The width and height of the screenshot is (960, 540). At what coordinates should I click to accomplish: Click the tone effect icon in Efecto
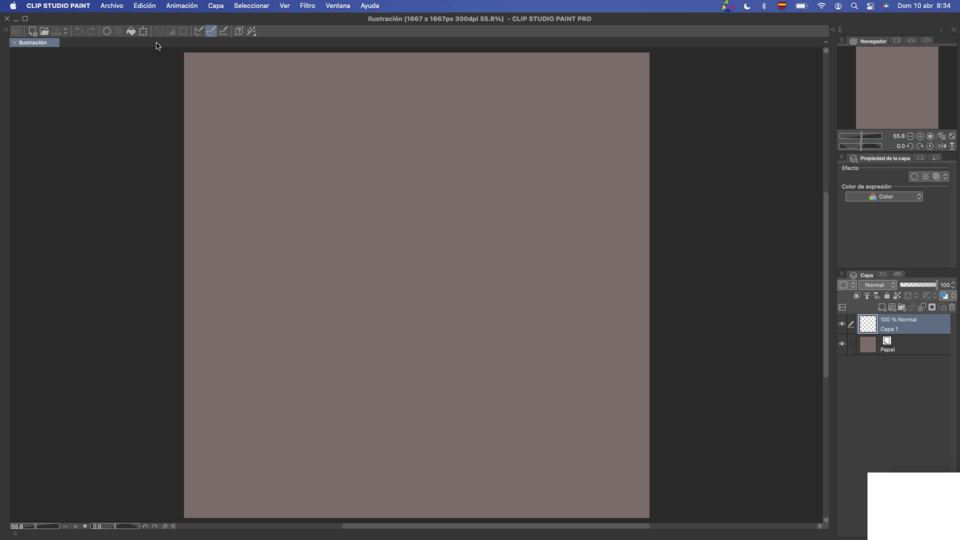(x=926, y=176)
